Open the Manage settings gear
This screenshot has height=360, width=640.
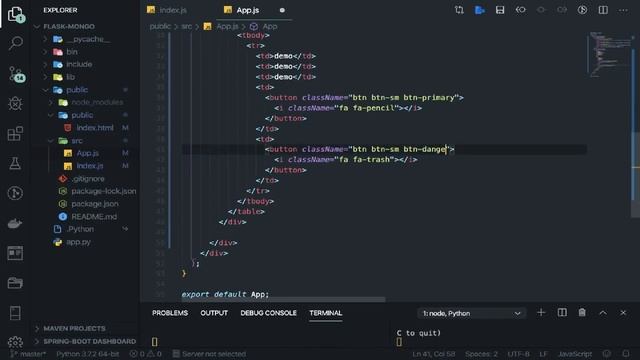[x=15, y=342]
